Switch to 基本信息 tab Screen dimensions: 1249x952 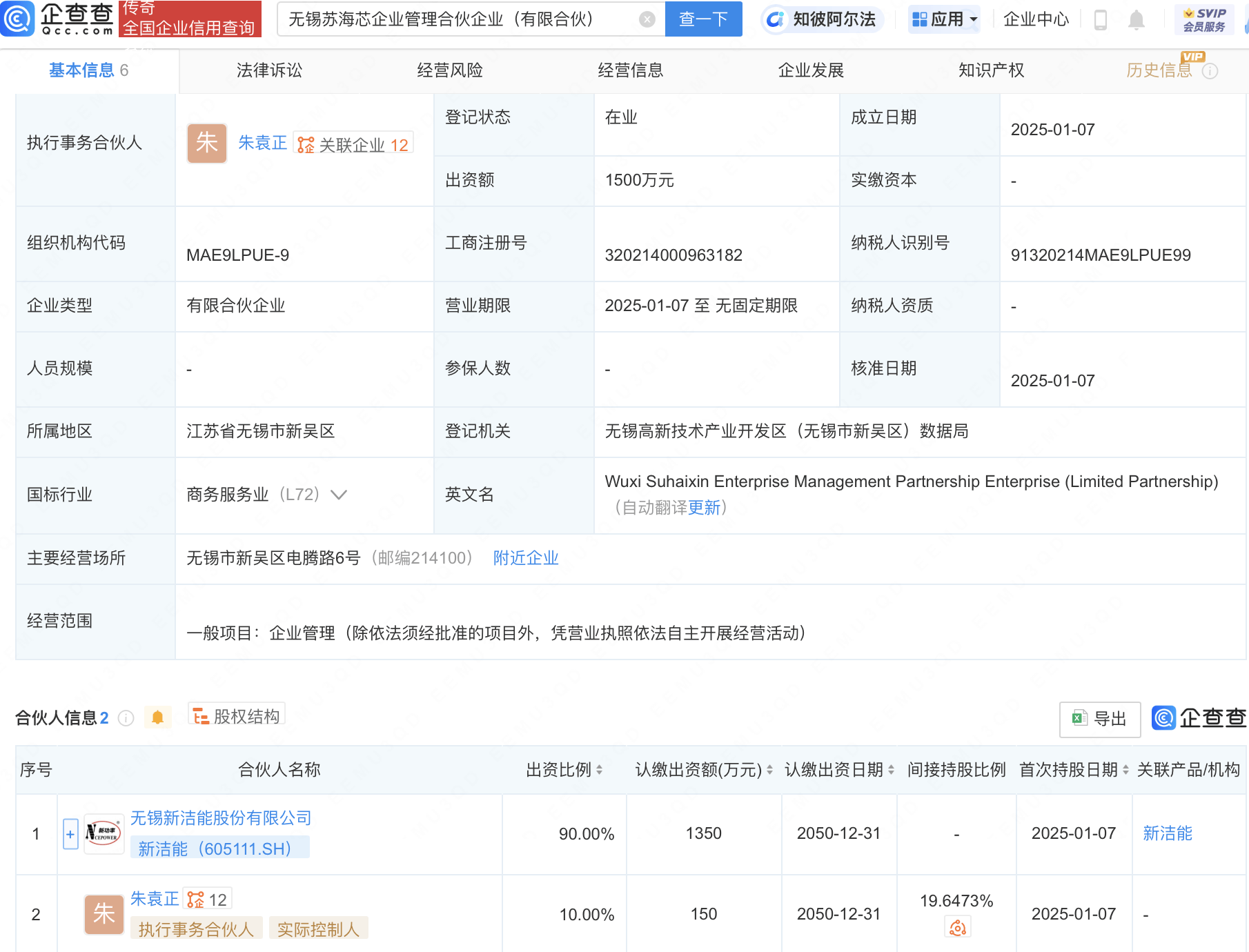pyautogui.click(x=89, y=70)
